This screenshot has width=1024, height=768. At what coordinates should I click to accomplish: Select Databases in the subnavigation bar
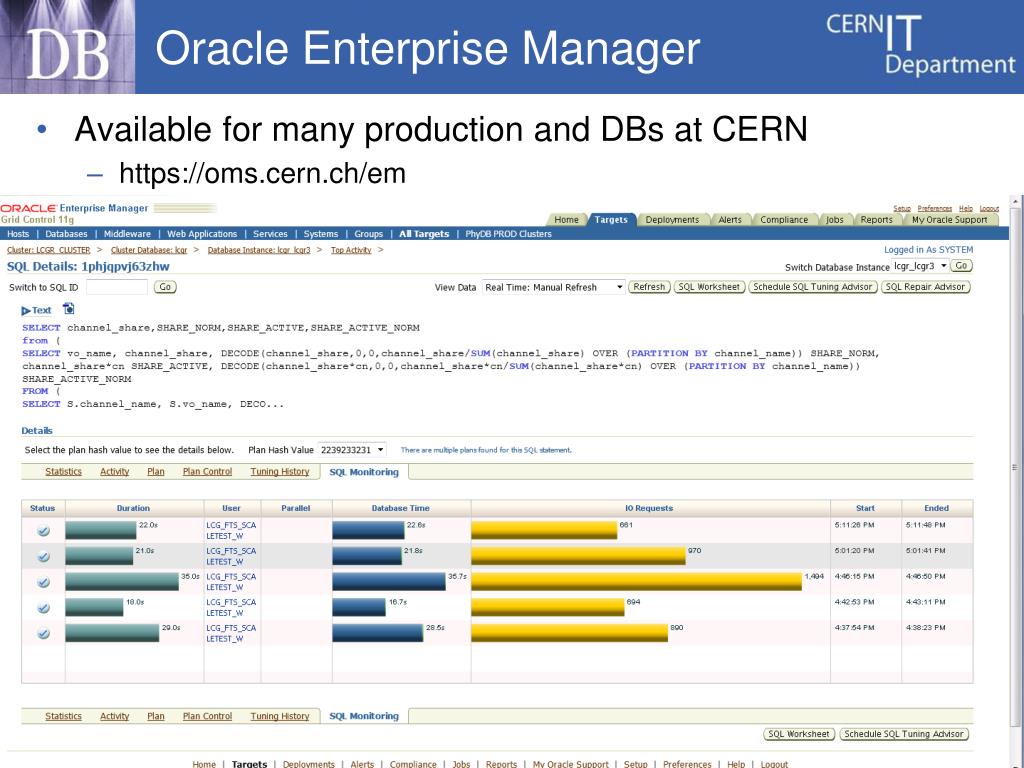[66, 234]
